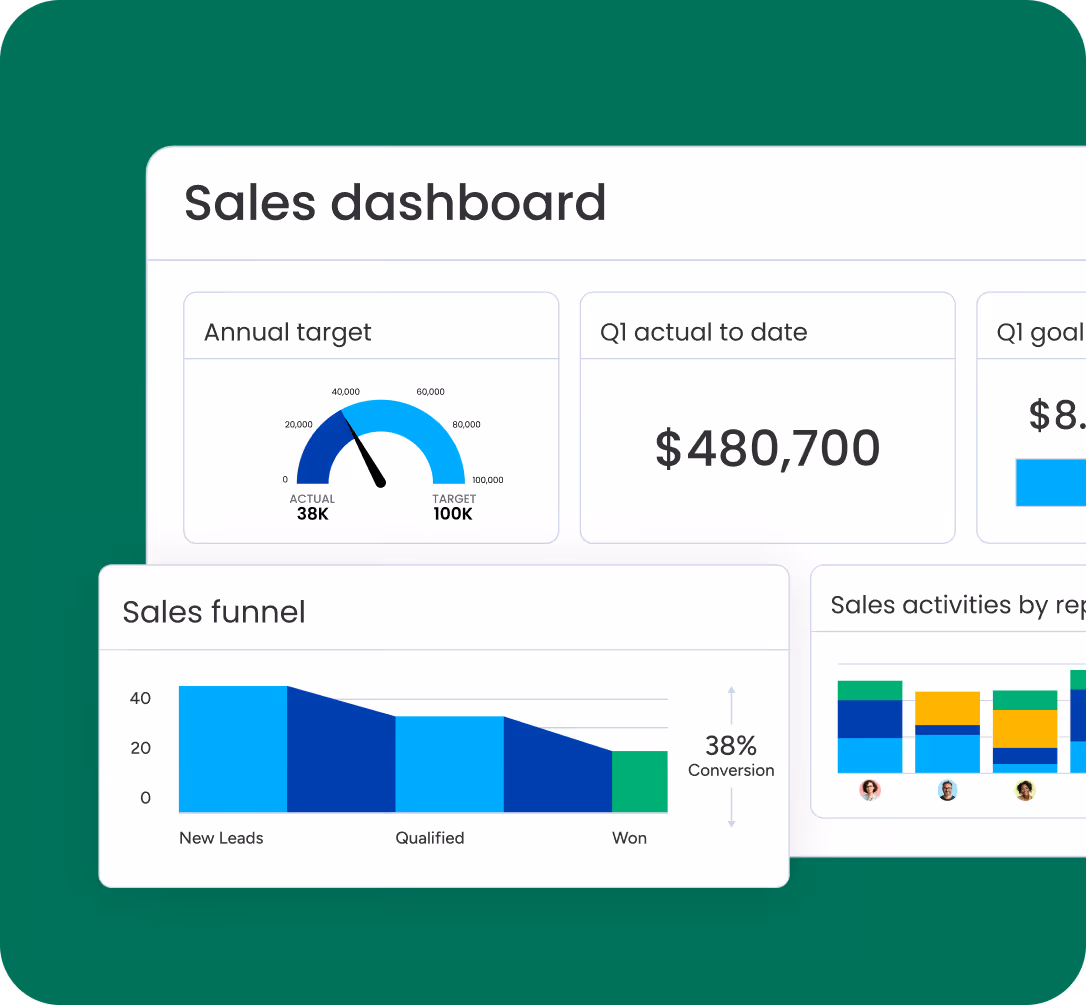Click the 40,000 gauge tick label
Image resolution: width=1086 pixels, height=1005 pixels.
[346, 392]
